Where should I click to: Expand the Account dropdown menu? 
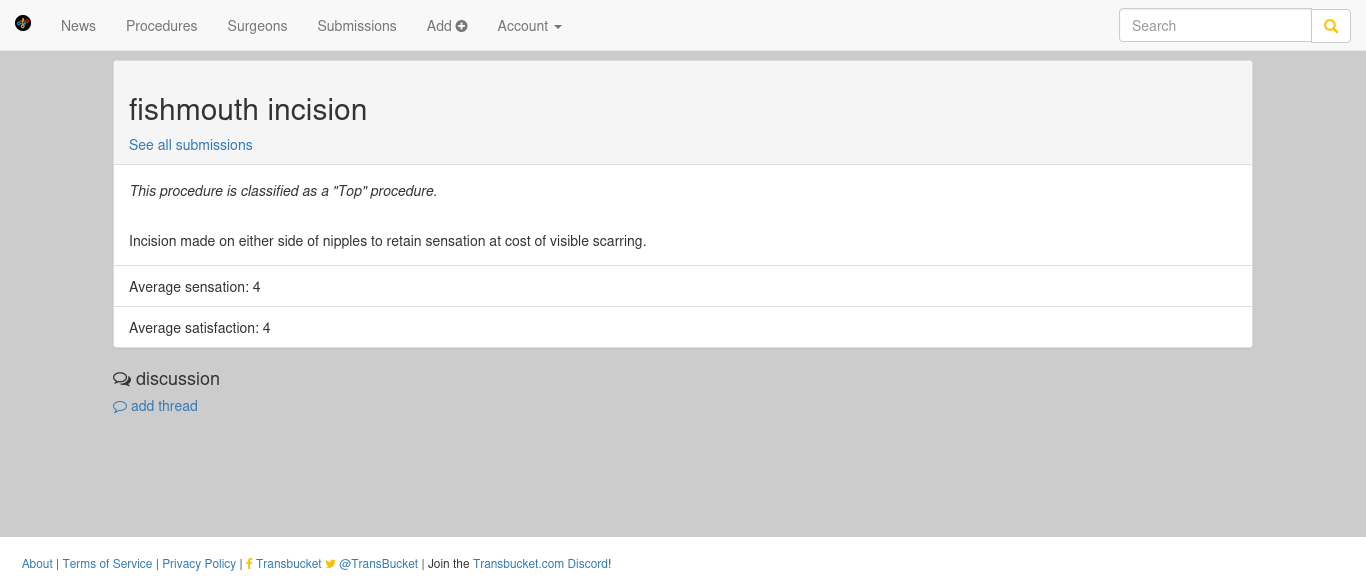(530, 26)
